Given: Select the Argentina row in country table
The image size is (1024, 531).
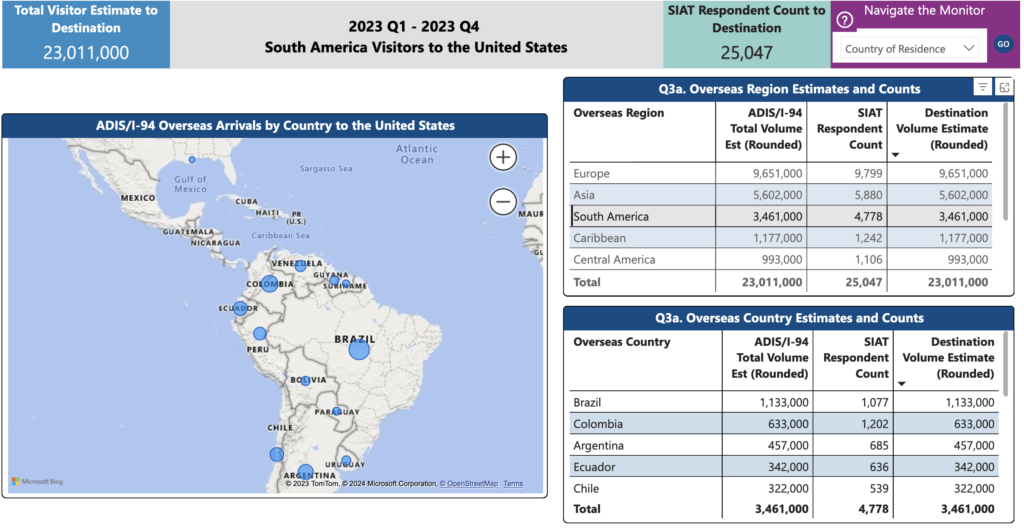Looking at the screenshot, I should coord(784,445).
